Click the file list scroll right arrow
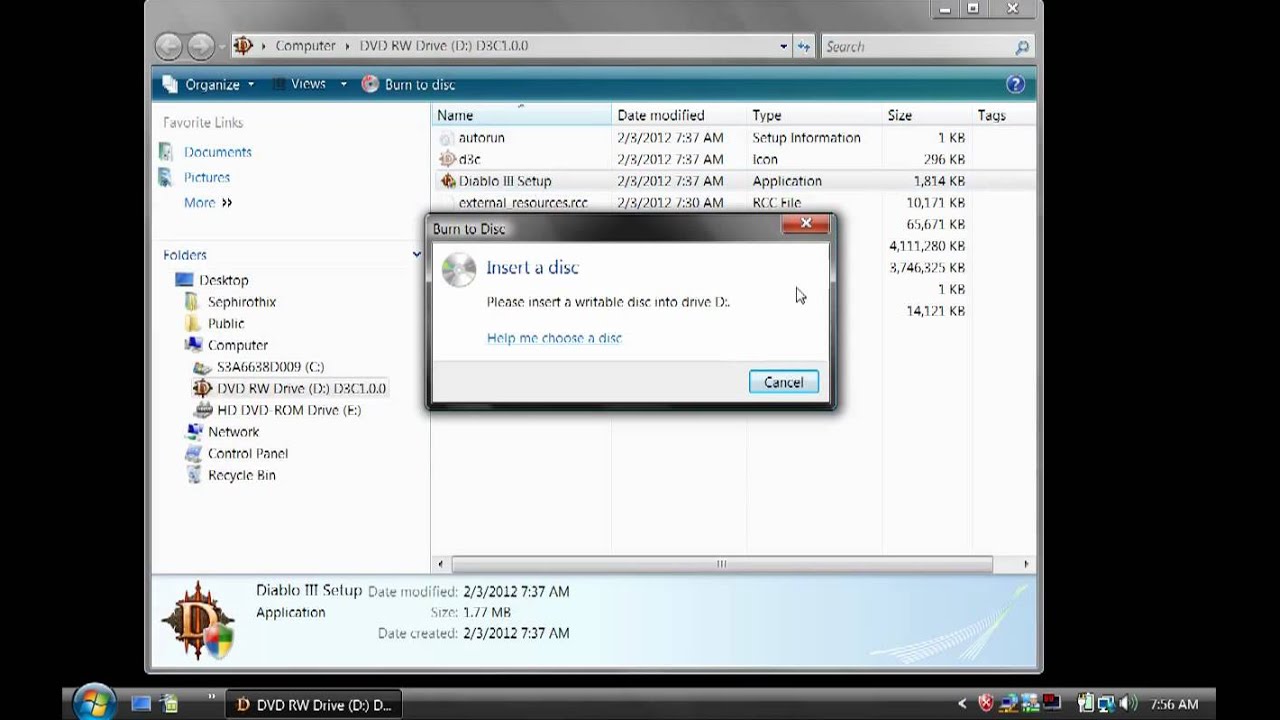1280x720 pixels. [x=1025, y=564]
